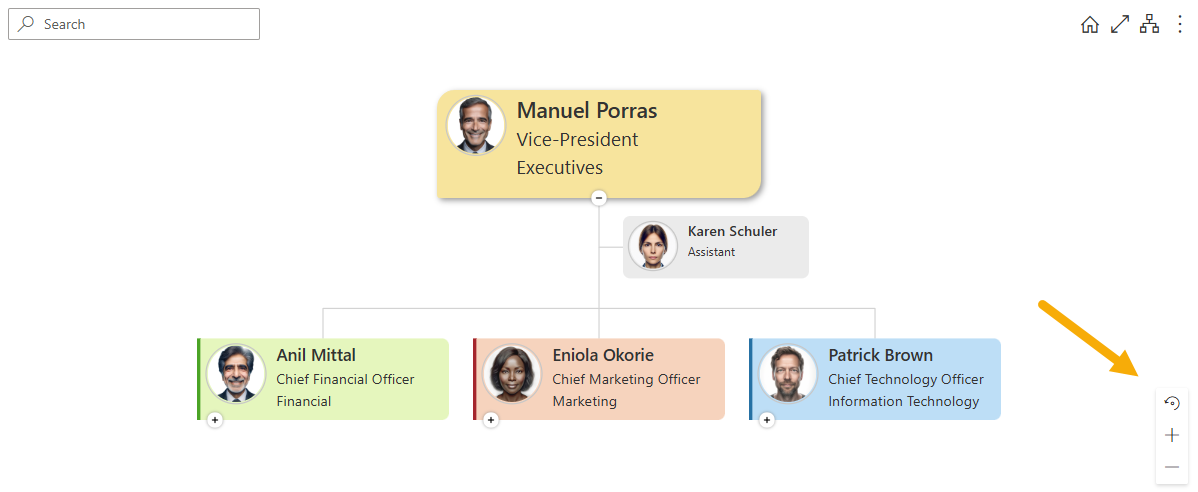Select Patrick Brown's name text
Image resolution: width=1198 pixels, height=492 pixels.
click(880, 355)
